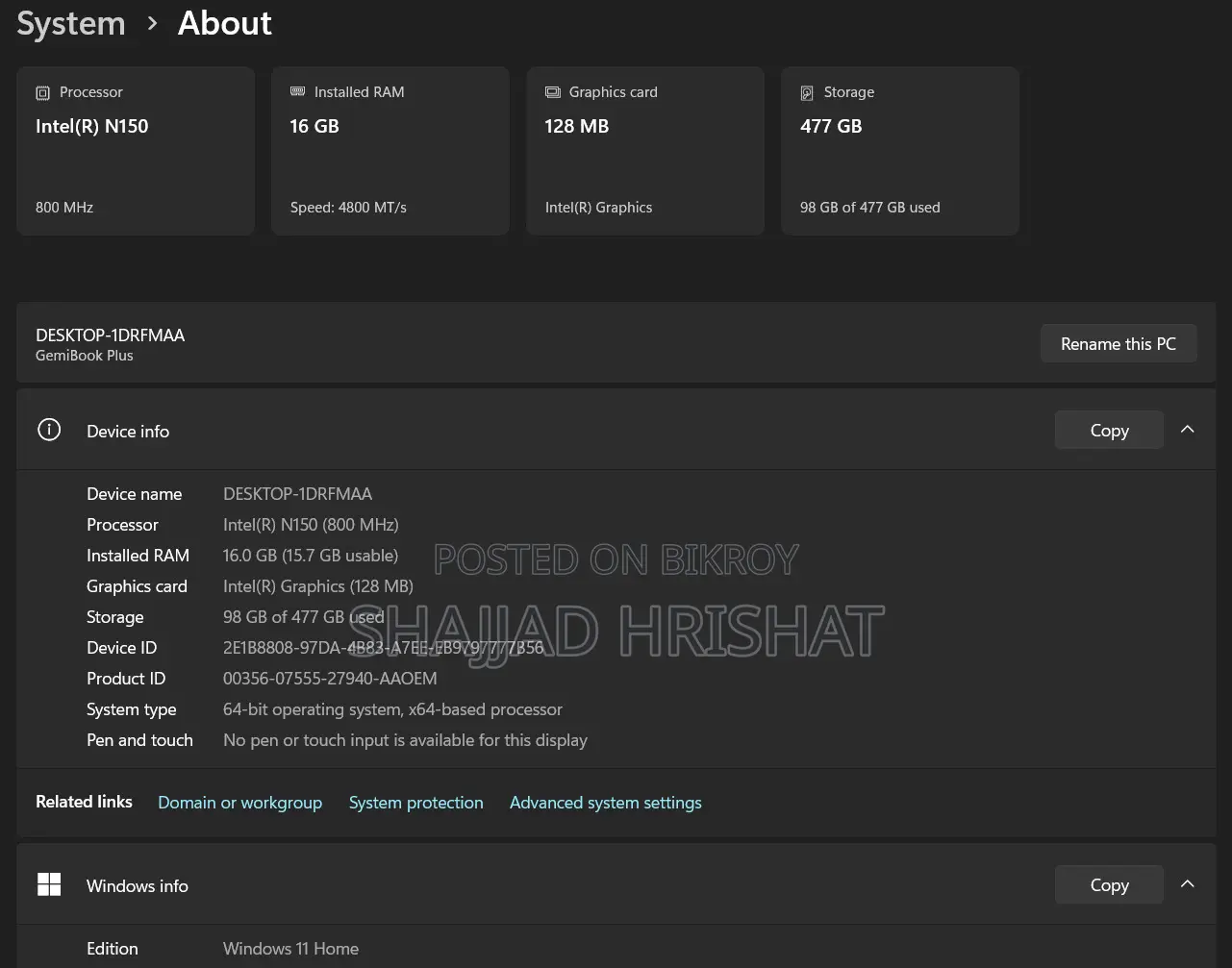Image resolution: width=1232 pixels, height=968 pixels.
Task: Click the Processor chip icon
Action: click(x=42, y=93)
